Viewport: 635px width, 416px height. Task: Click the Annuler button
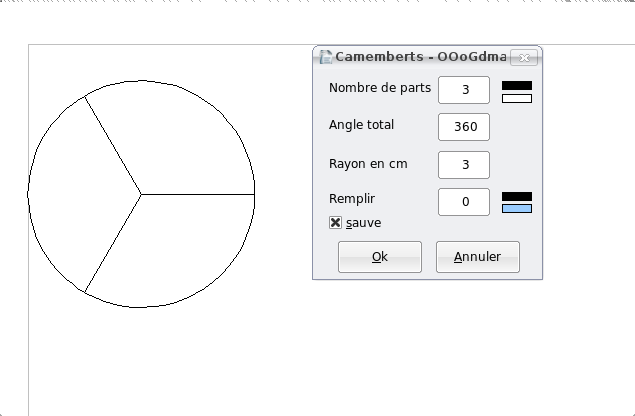click(477, 257)
